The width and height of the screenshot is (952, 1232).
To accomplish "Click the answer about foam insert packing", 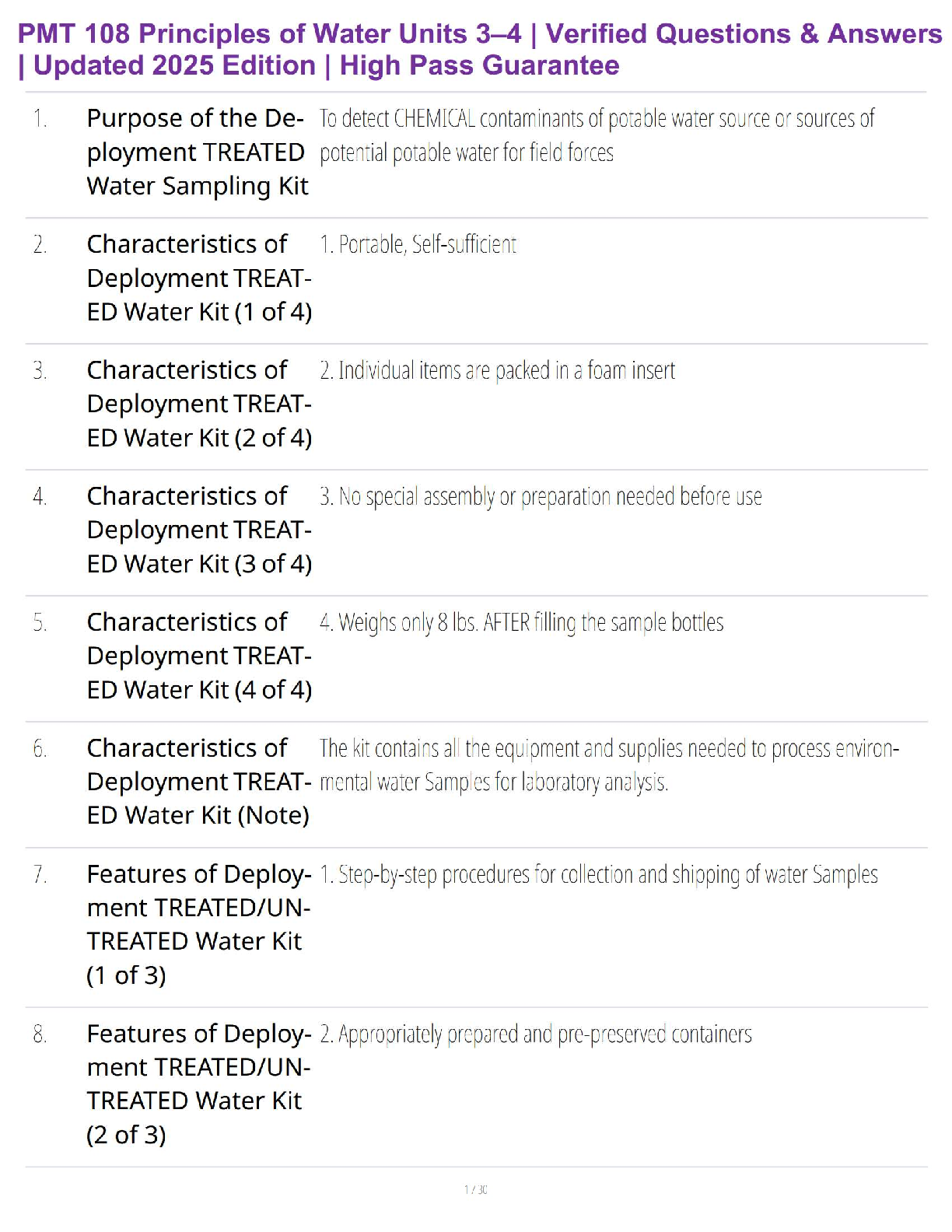I will (498, 370).
